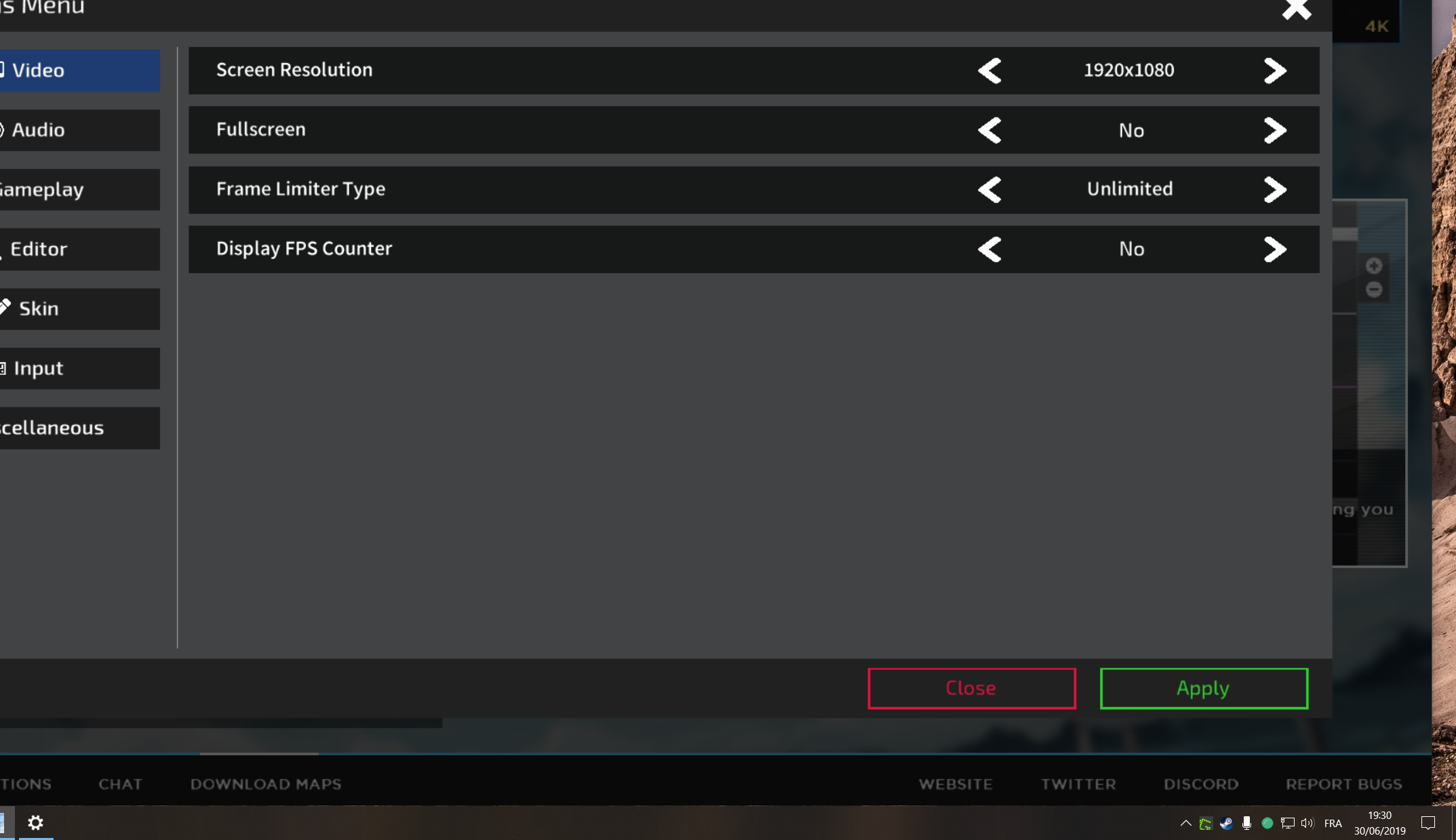The image size is (1456, 840).
Task: Open the Miscellaneous settings section
Action: (x=51, y=428)
